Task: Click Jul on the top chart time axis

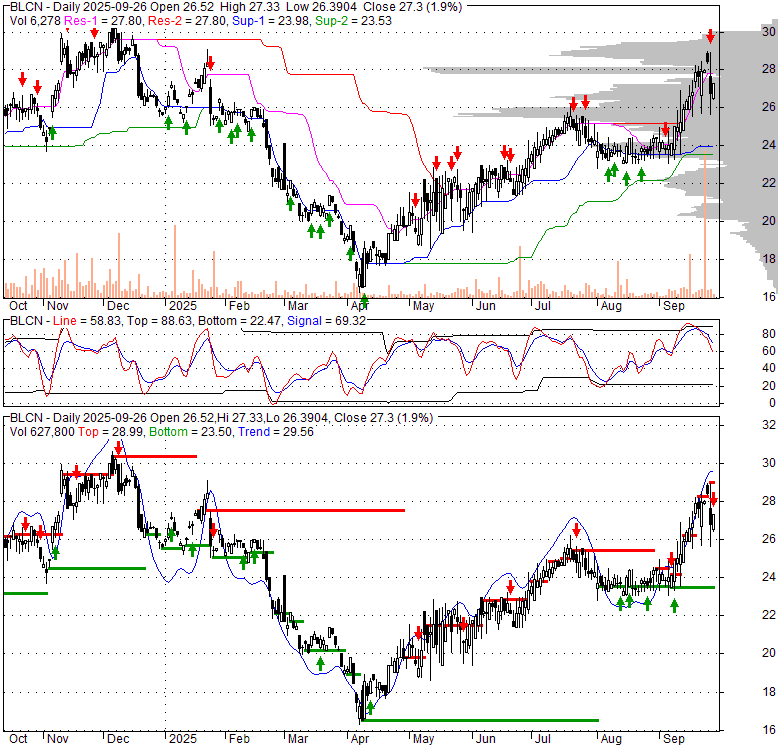Action: (543, 305)
